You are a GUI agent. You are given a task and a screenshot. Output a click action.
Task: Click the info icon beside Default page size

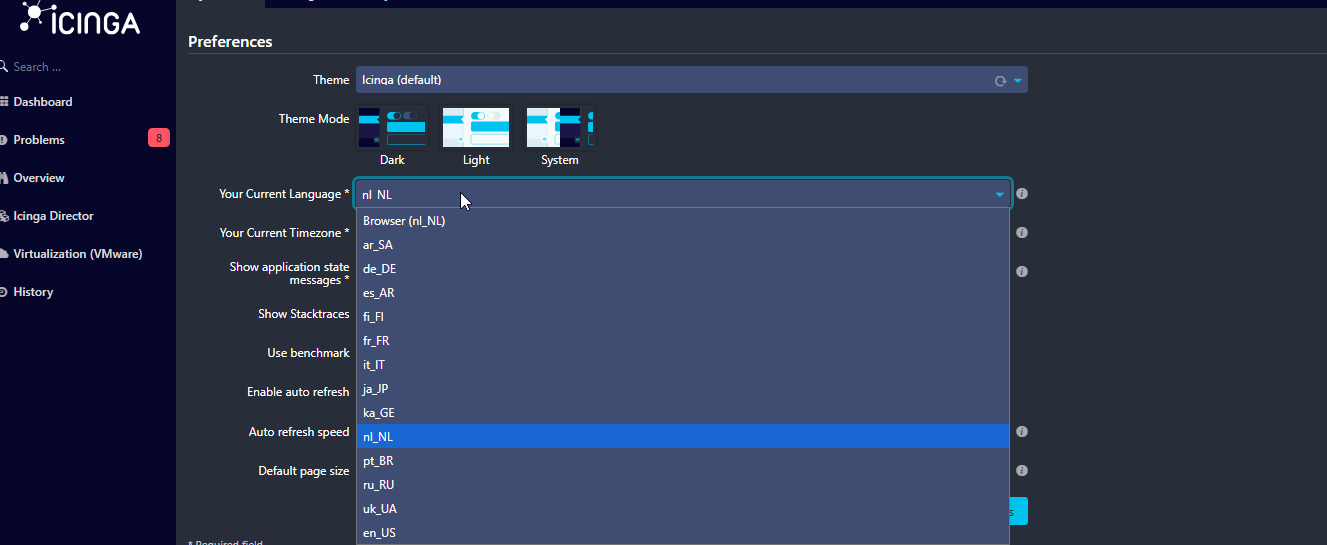click(x=1022, y=471)
